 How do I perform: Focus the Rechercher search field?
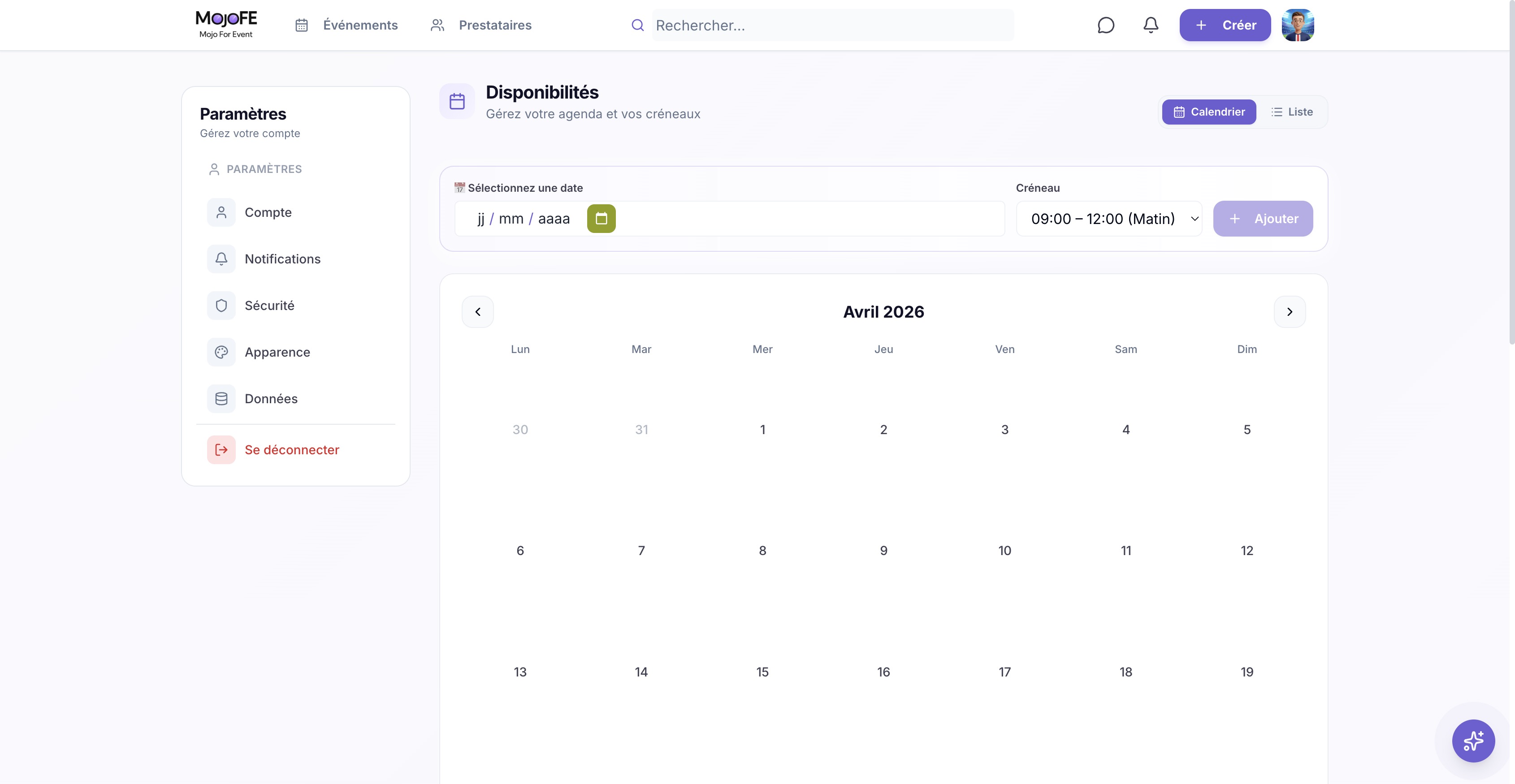(x=833, y=25)
